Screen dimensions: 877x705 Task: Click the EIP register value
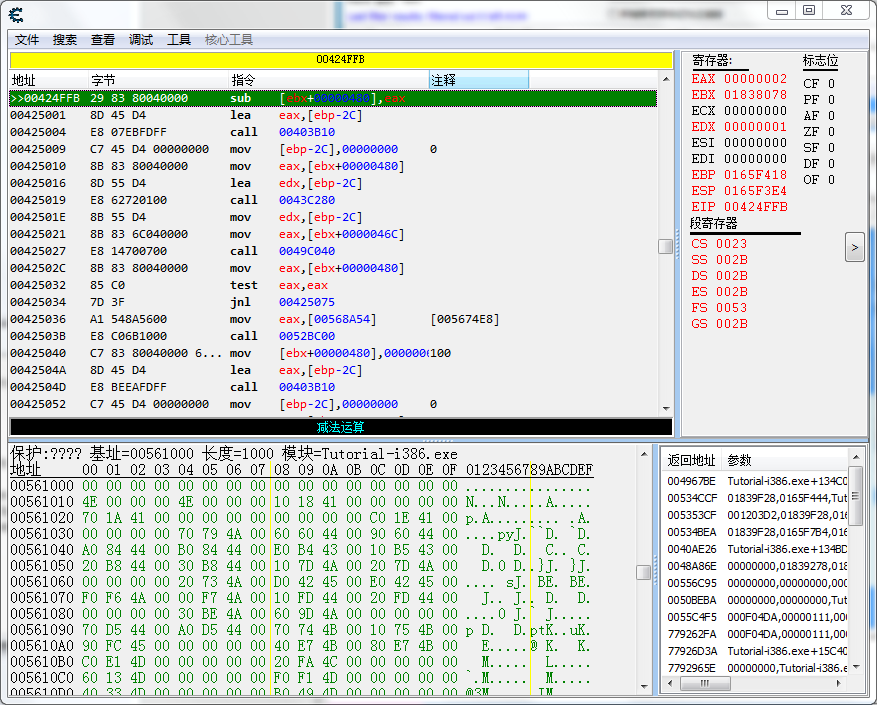[755, 207]
